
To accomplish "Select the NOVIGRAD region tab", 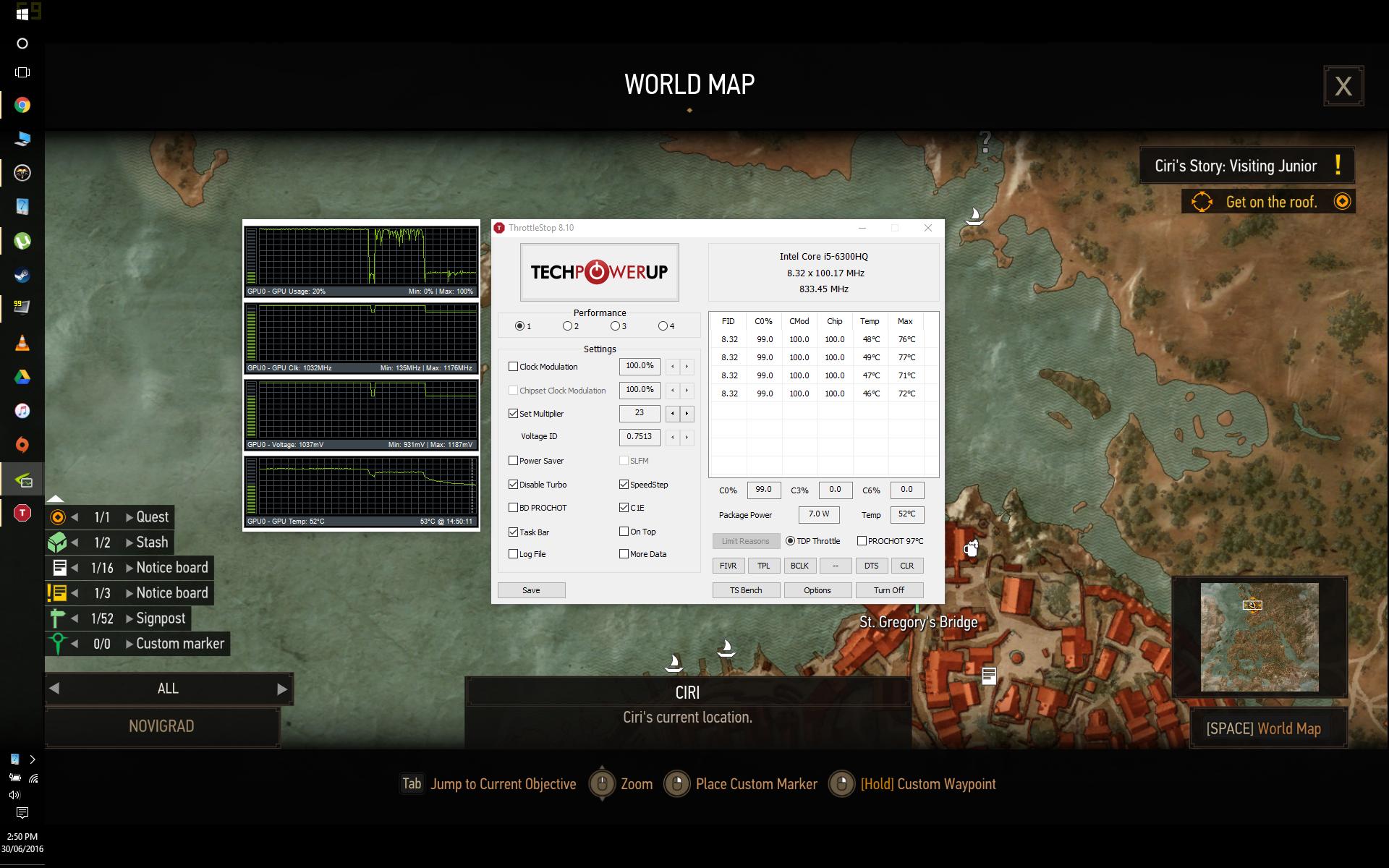I will (x=161, y=726).
